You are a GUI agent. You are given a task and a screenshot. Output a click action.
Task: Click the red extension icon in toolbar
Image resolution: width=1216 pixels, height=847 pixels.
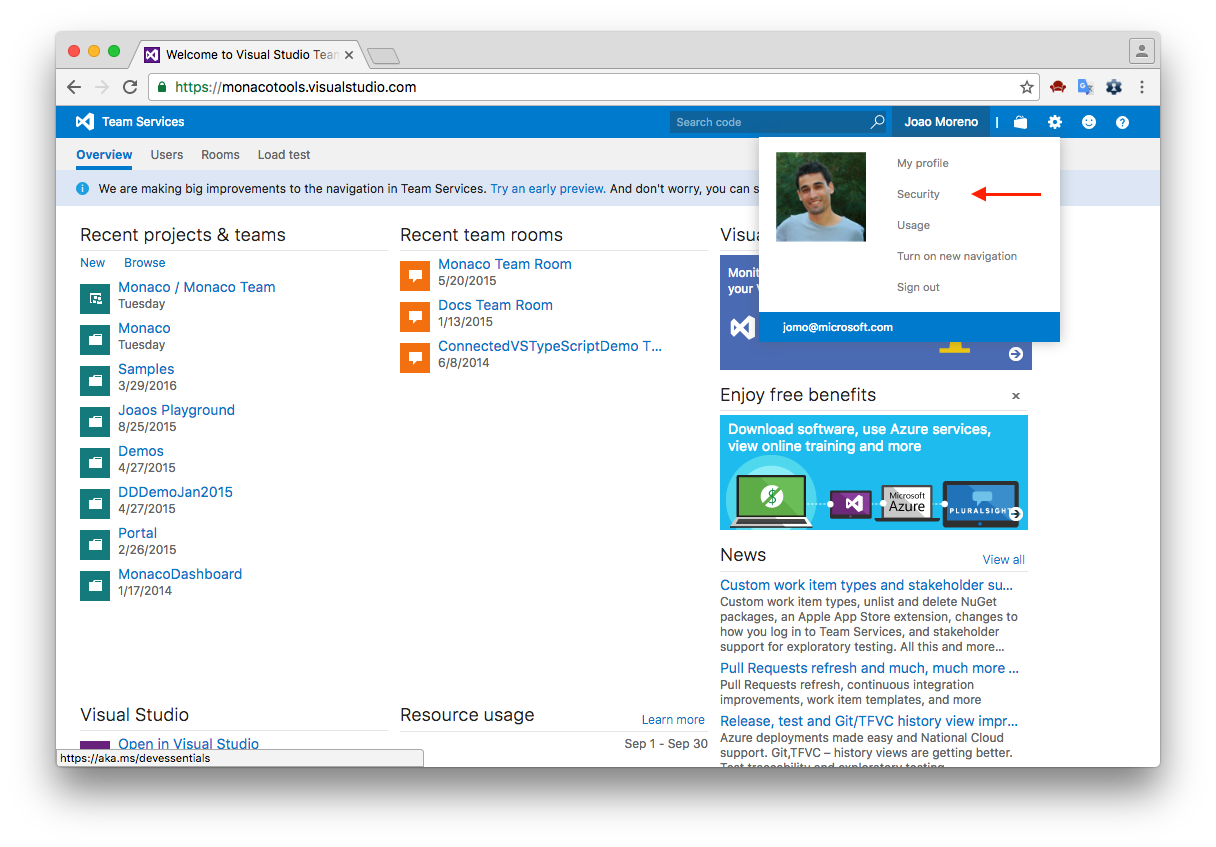1058,87
